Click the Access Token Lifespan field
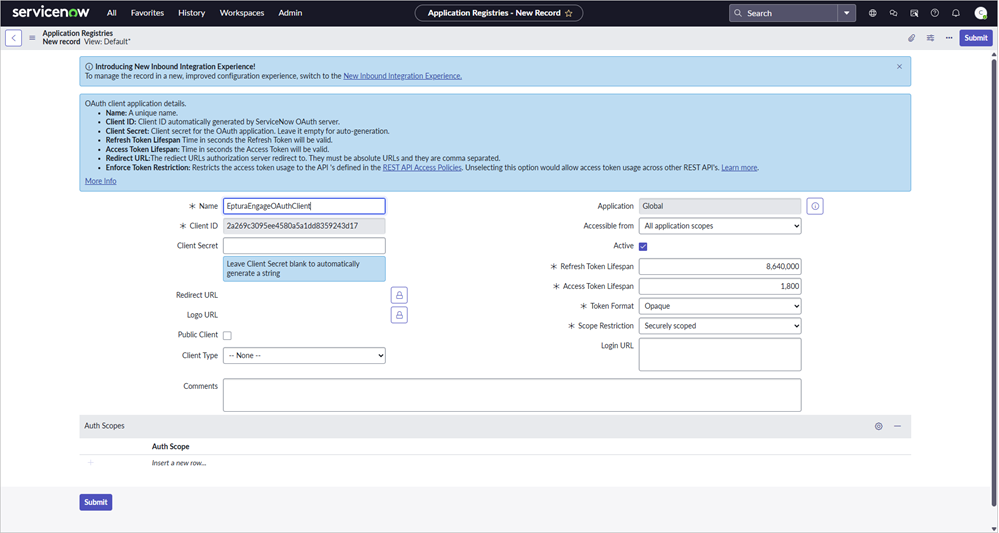Screen dimensions: 999x533 coord(720,286)
